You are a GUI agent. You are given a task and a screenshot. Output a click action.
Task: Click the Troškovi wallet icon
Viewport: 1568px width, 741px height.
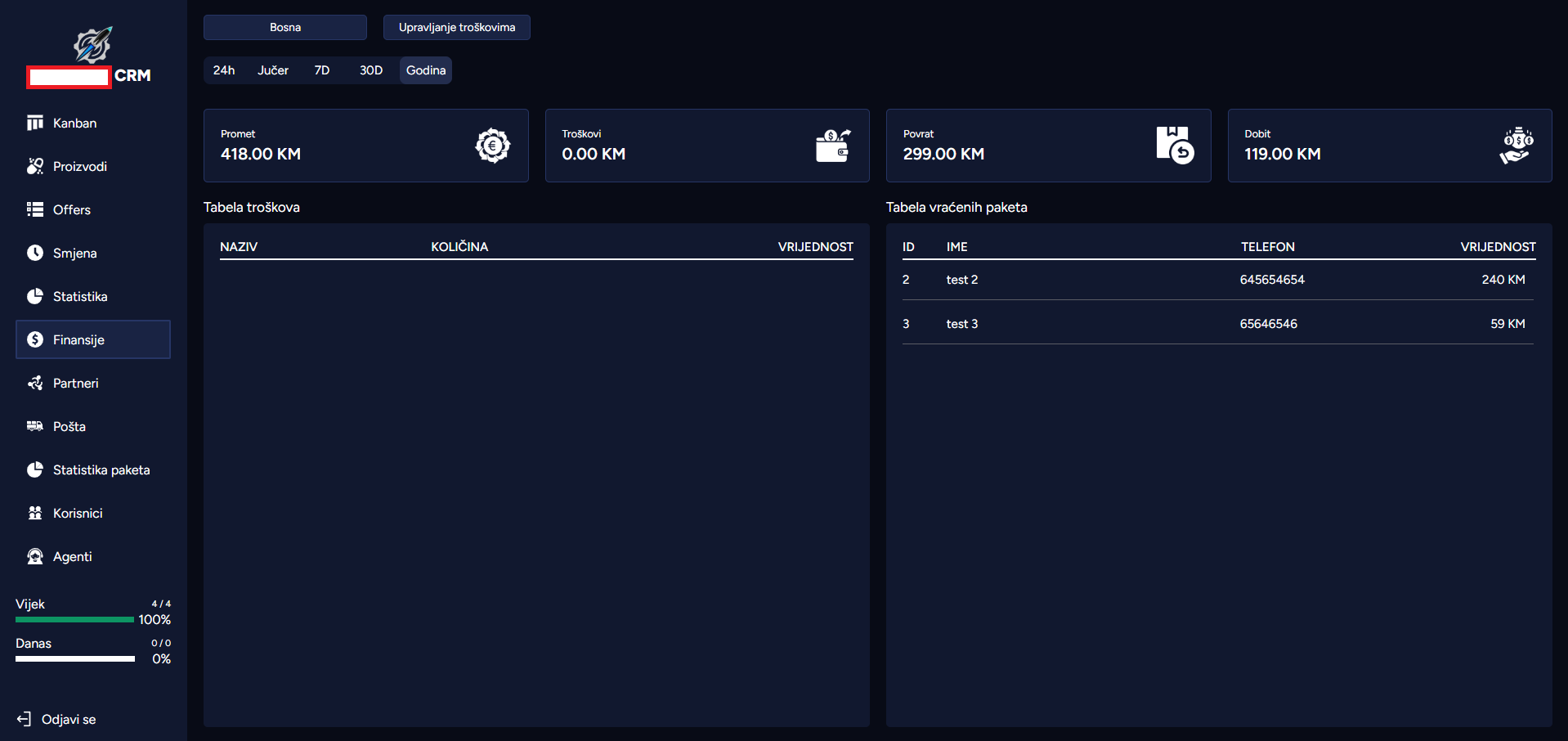[833, 146]
